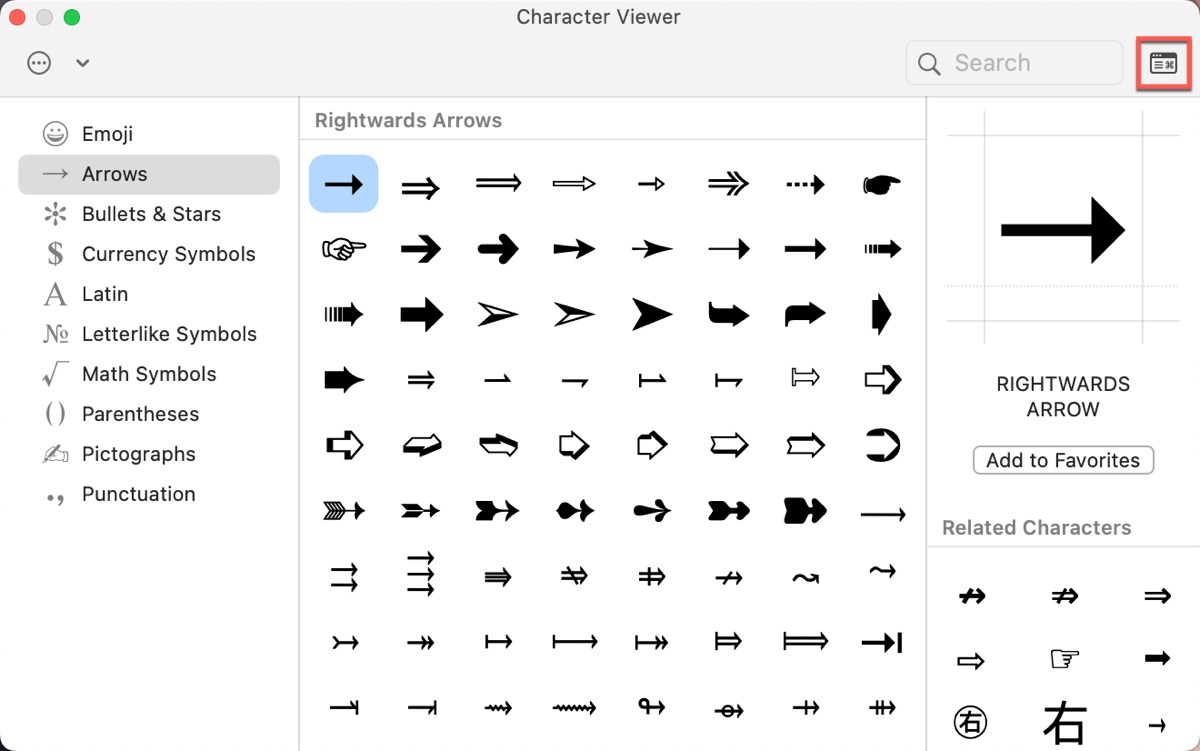Open Bullets & Stars category
This screenshot has height=751, width=1200.
[x=149, y=214]
